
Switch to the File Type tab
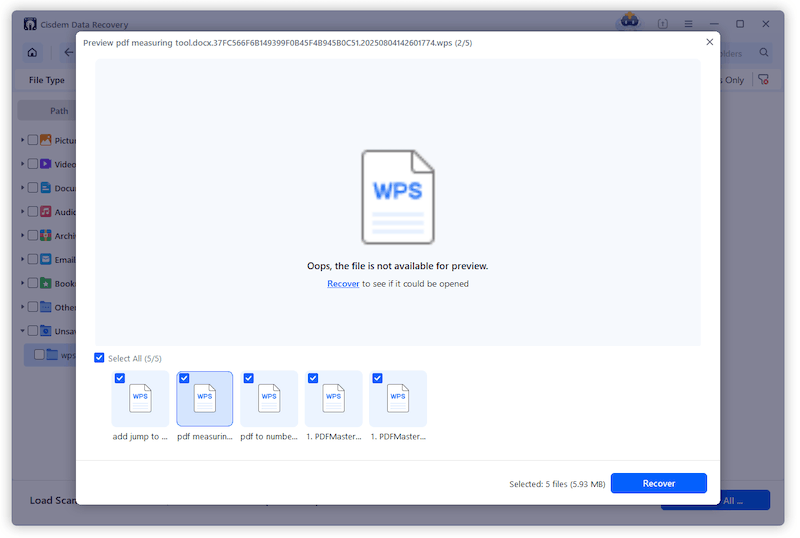coord(46,80)
